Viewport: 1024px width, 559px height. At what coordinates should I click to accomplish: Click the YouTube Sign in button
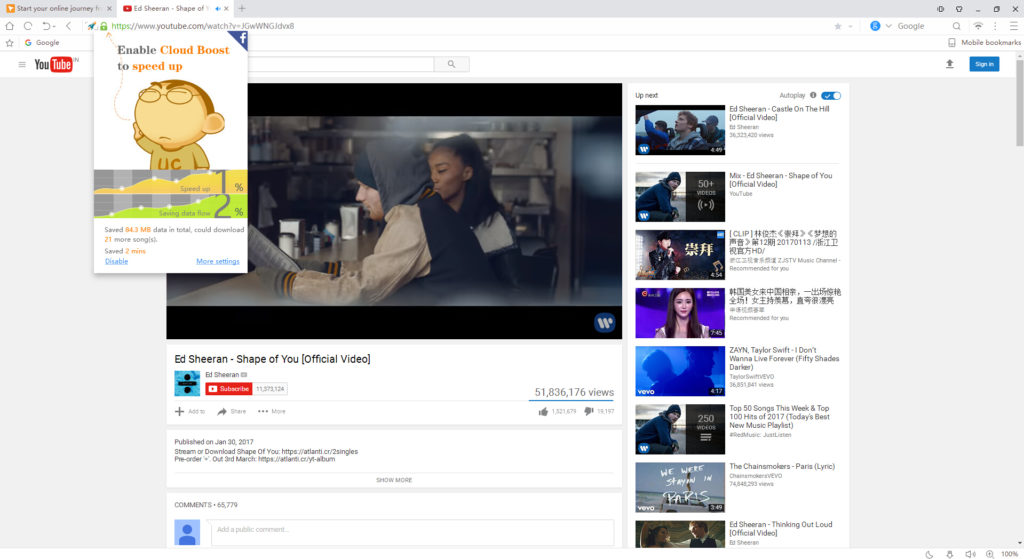tap(984, 64)
